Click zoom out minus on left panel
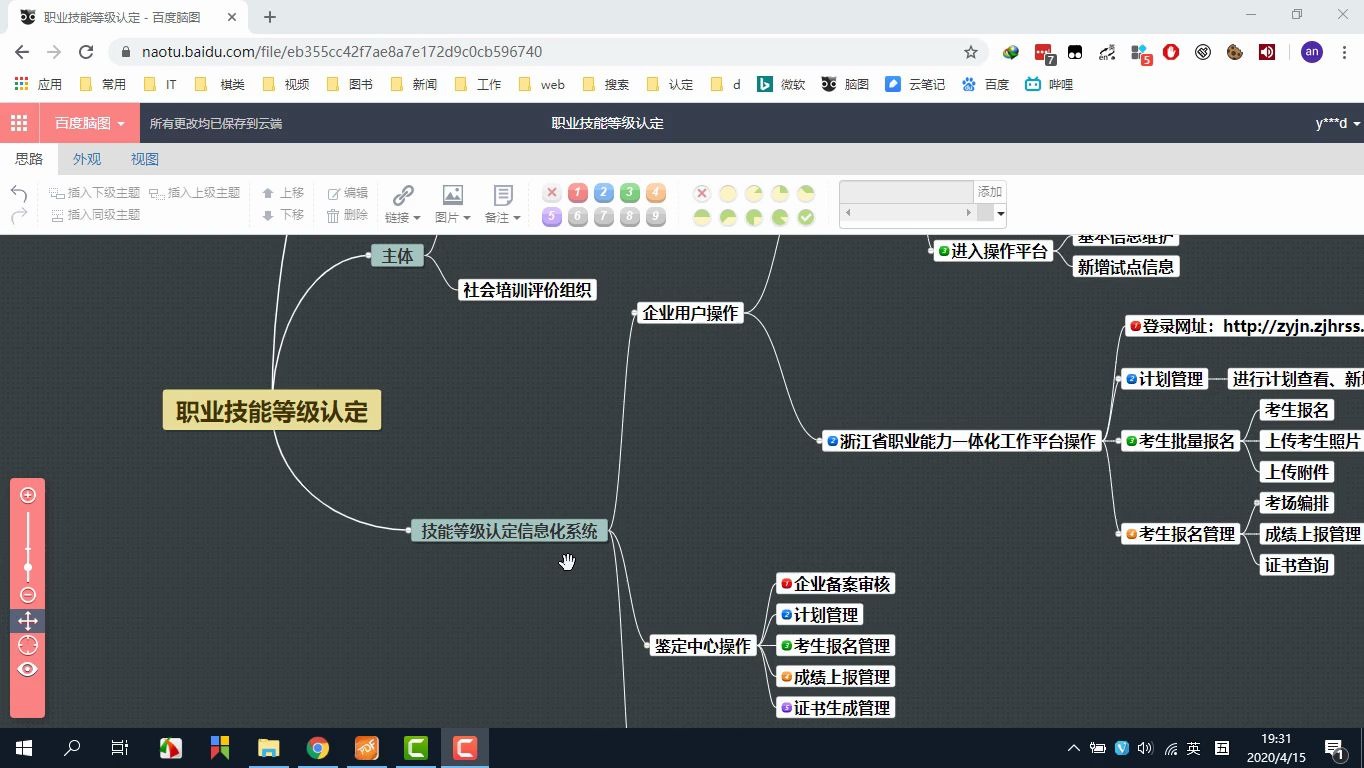Viewport: 1364px width, 768px height. pyautogui.click(x=28, y=595)
